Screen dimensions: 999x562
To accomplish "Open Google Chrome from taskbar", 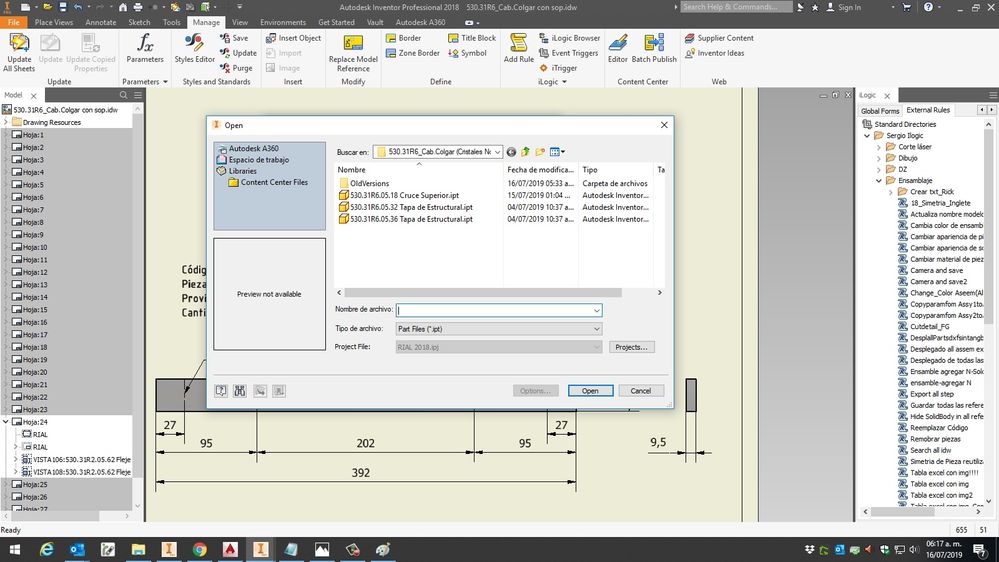I will point(199,549).
